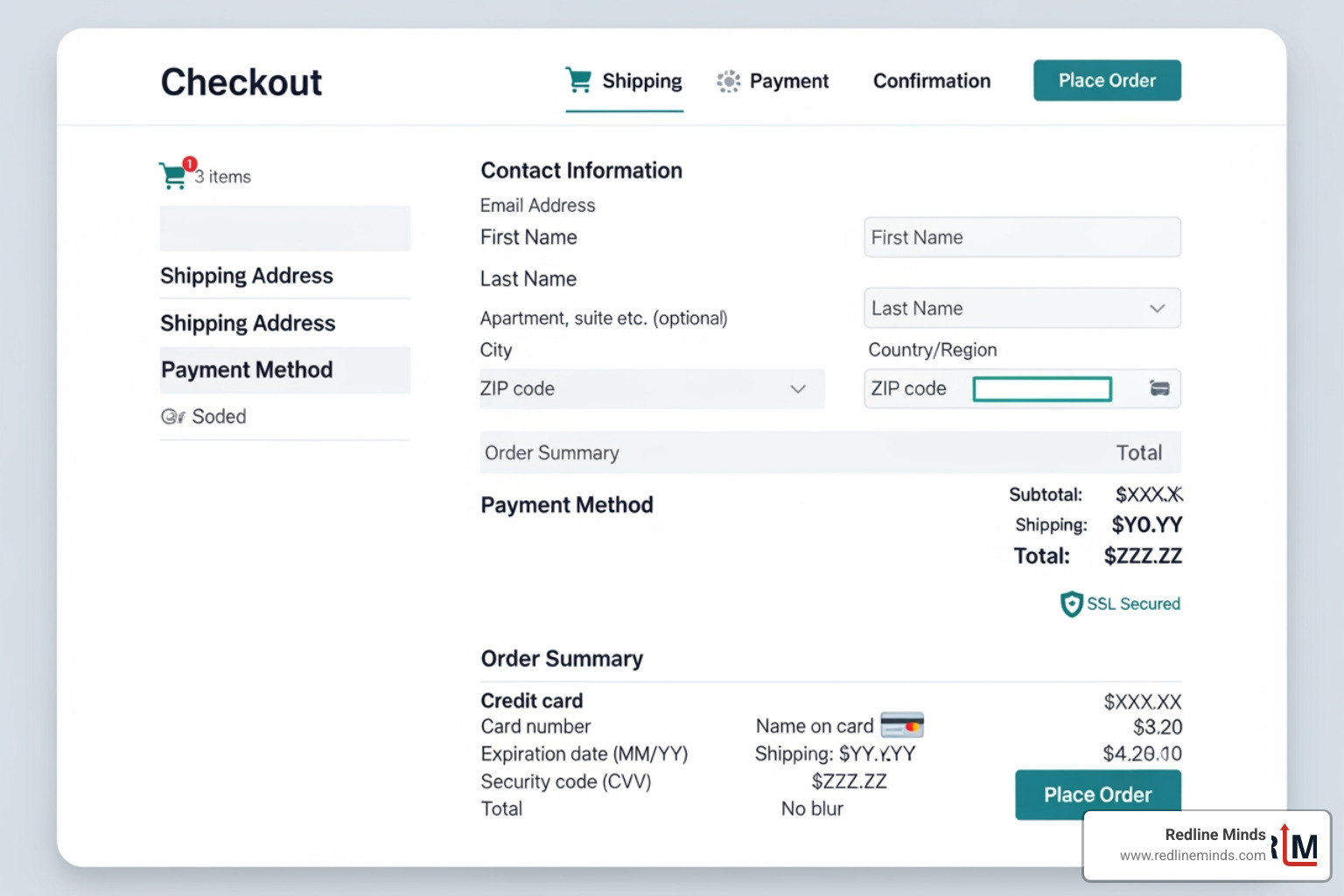Click the First Name input field
The width and height of the screenshot is (1344, 896).
tap(1022, 237)
